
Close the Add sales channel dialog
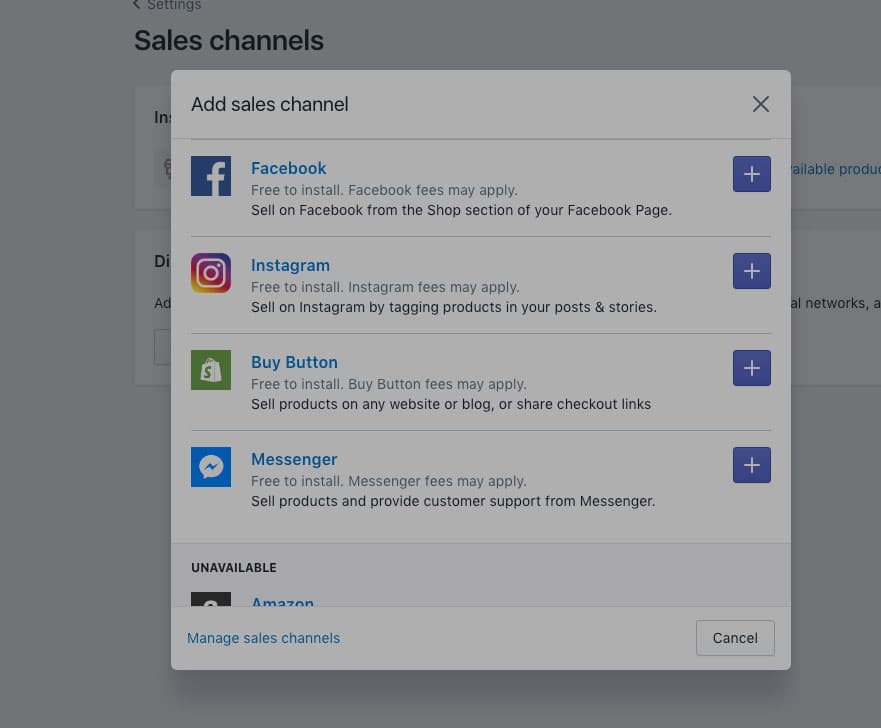(x=761, y=104)
